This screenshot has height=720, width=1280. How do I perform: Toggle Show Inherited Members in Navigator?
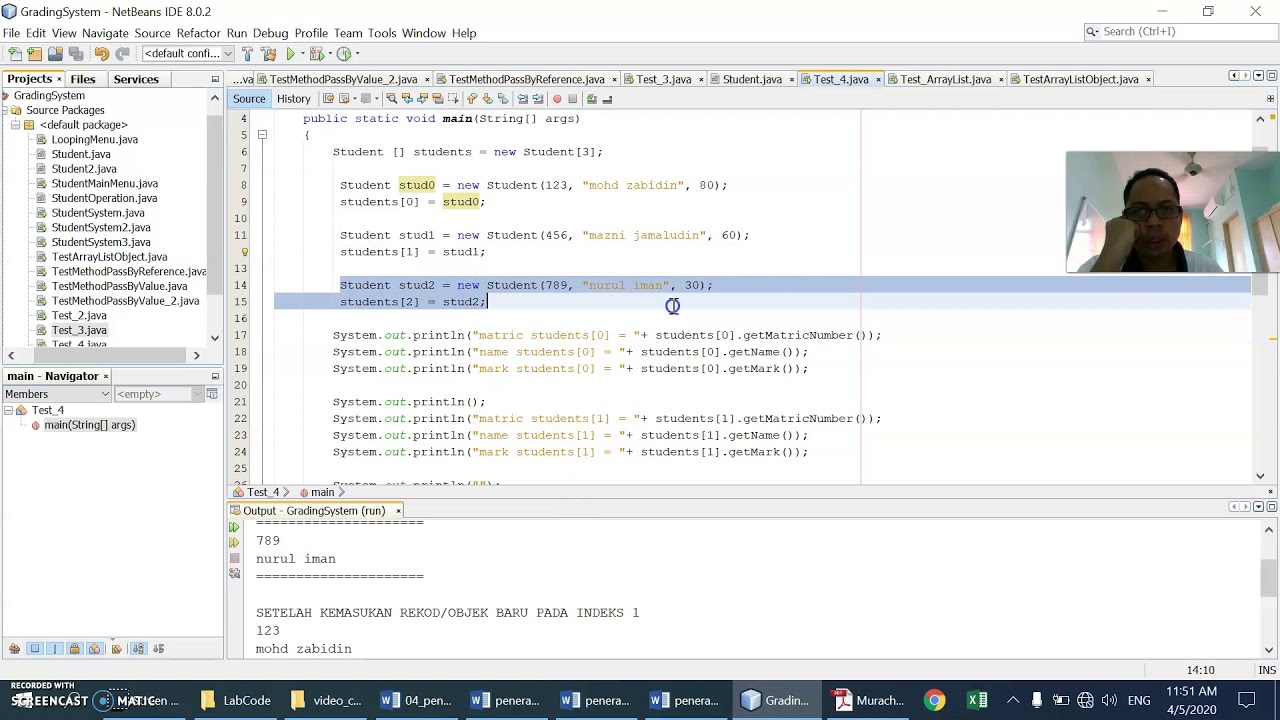tap(14, 649)
